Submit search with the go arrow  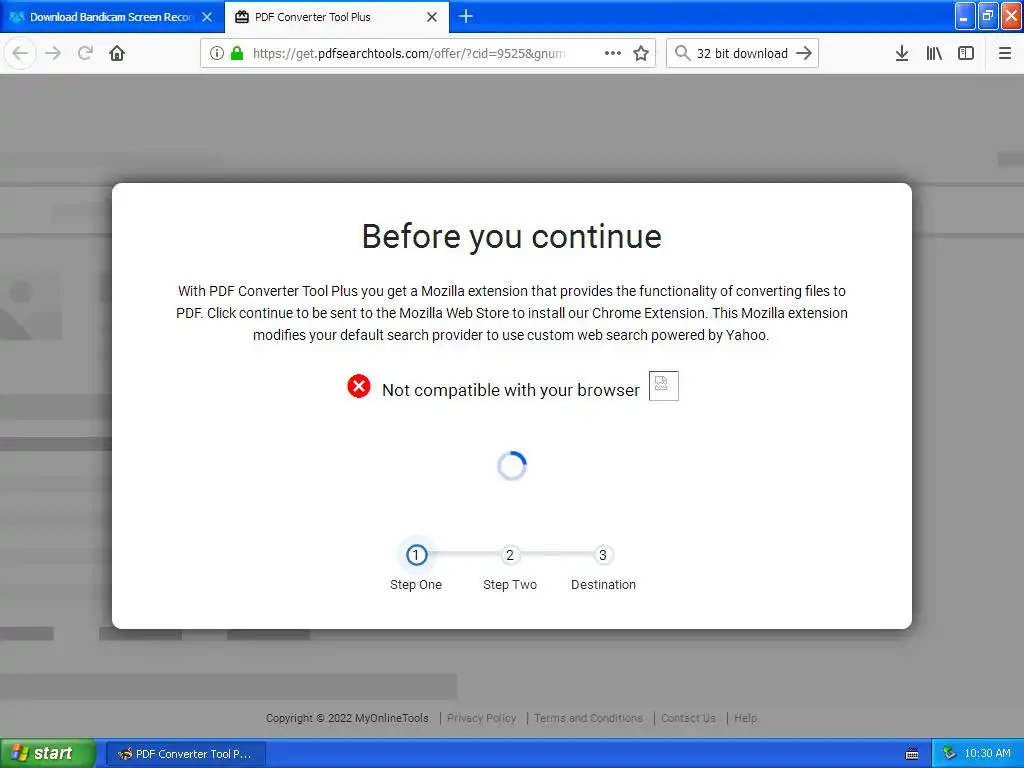coord(804,54)
